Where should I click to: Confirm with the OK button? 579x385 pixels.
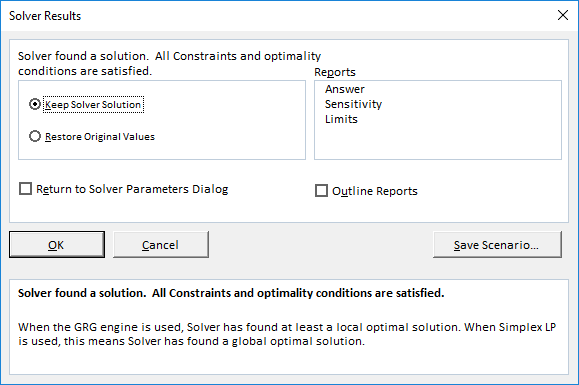(57, 245)
